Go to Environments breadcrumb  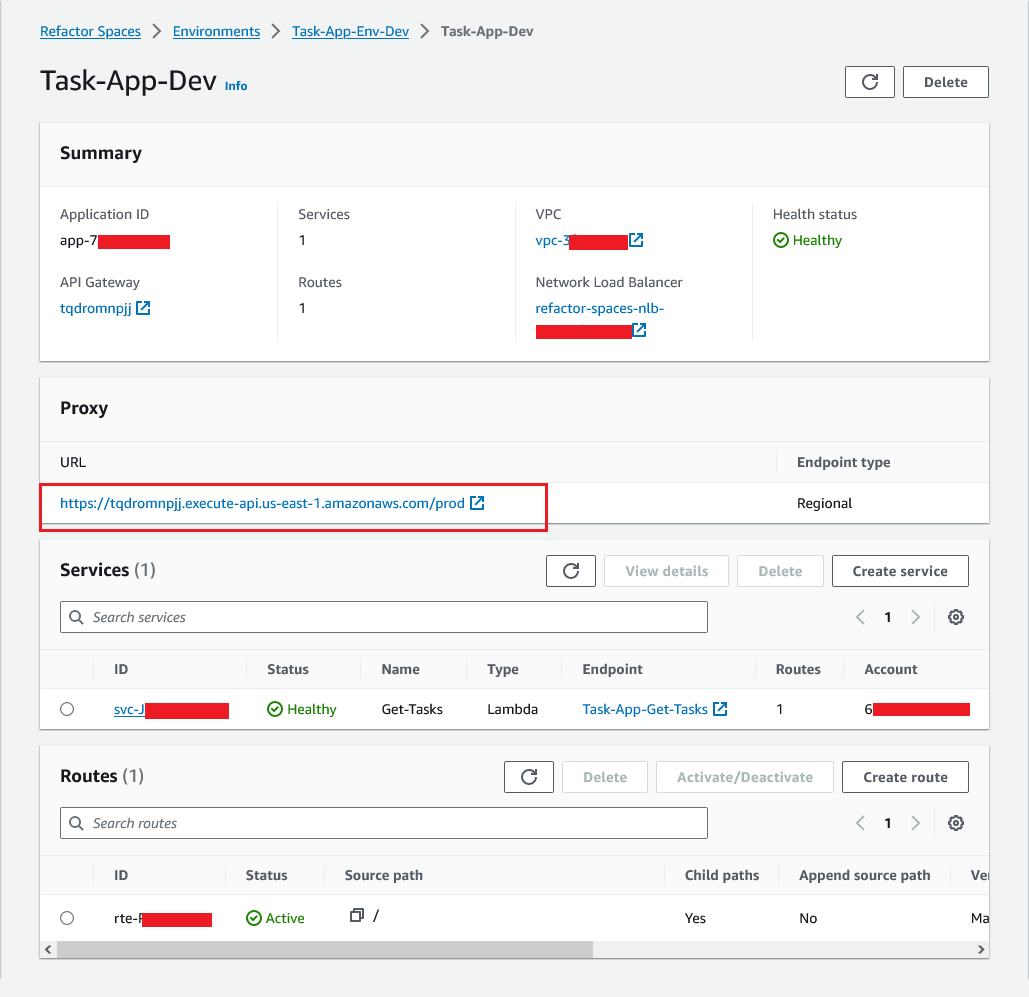click(217, 32)
